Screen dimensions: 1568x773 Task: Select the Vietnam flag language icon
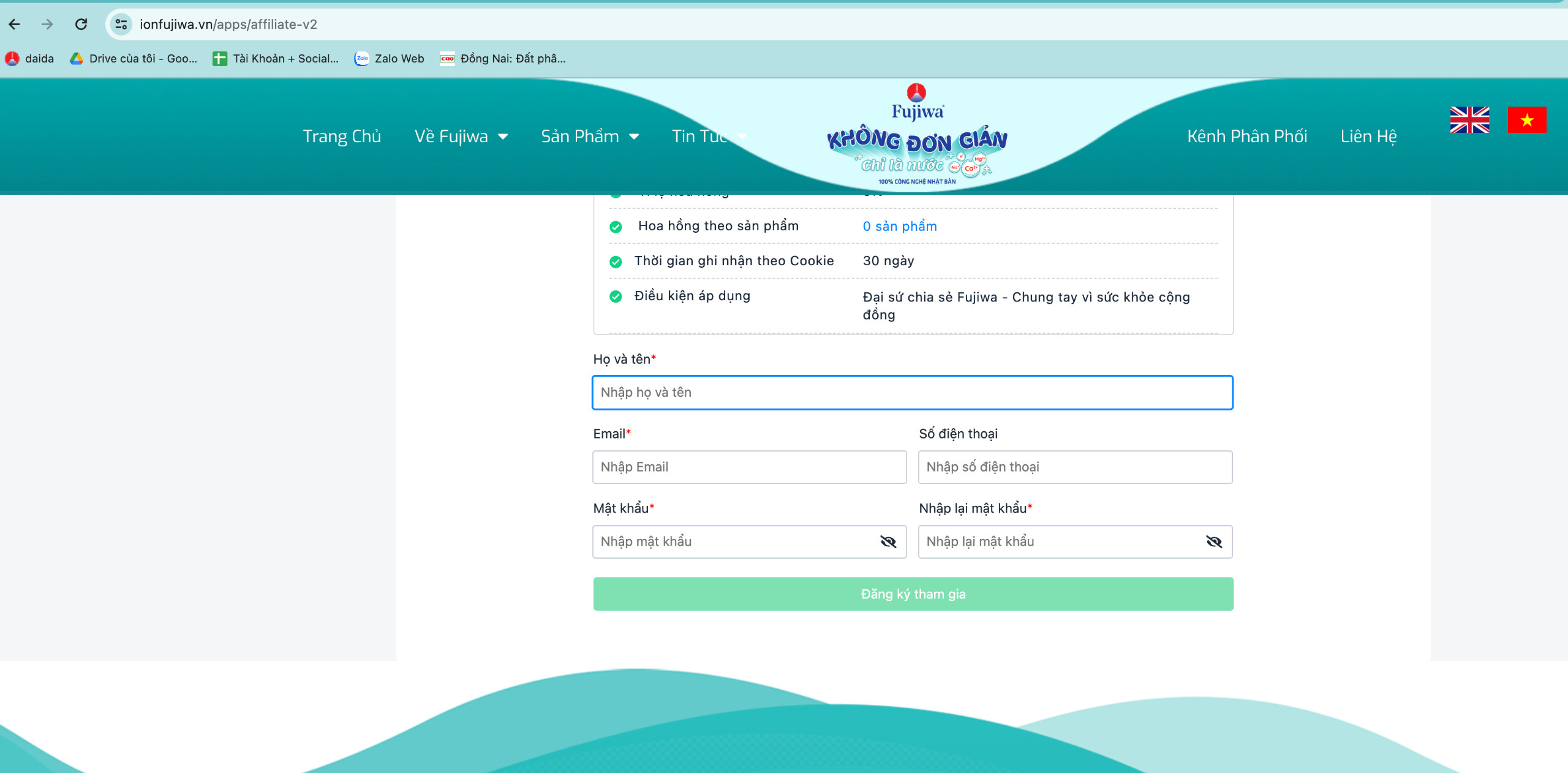tap(1526, 120)
